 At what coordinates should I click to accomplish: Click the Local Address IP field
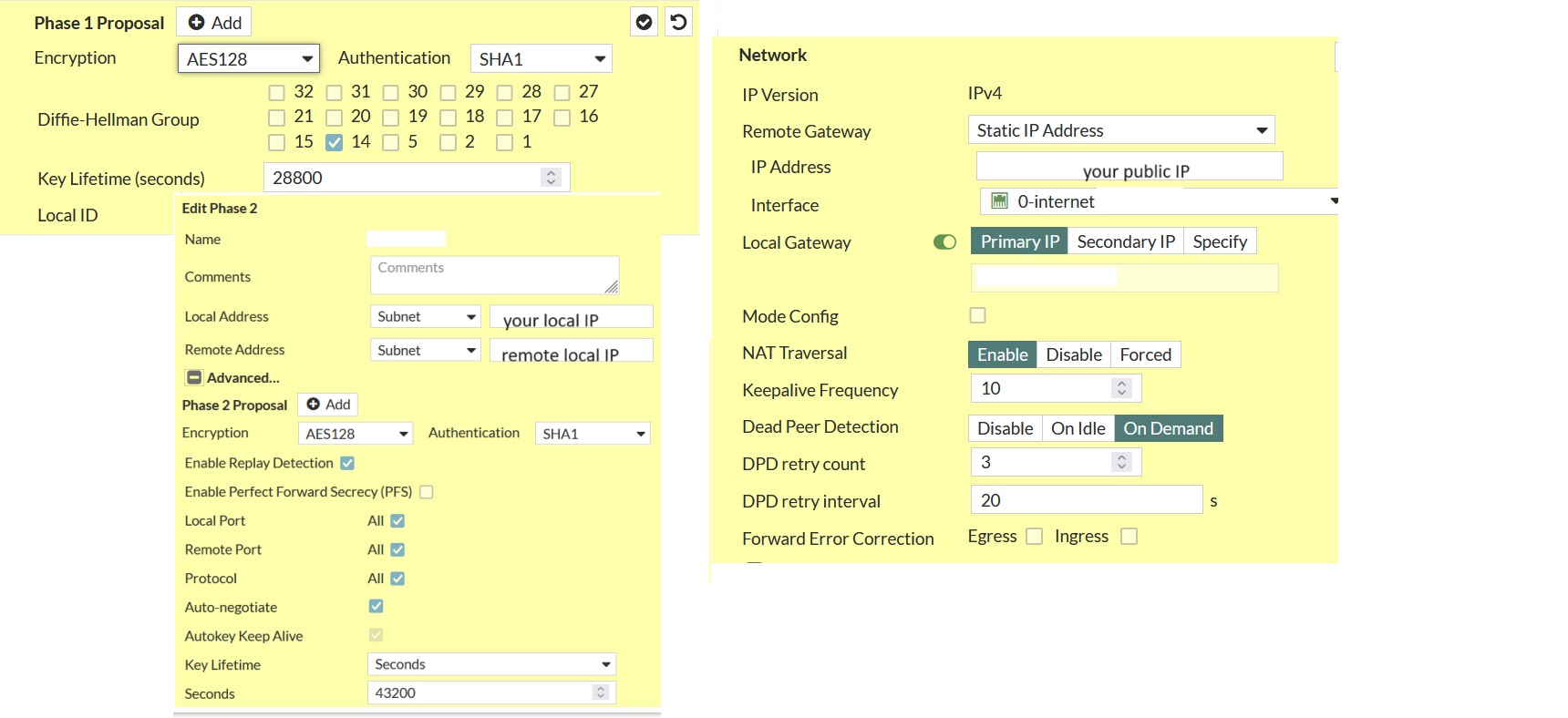572,317
